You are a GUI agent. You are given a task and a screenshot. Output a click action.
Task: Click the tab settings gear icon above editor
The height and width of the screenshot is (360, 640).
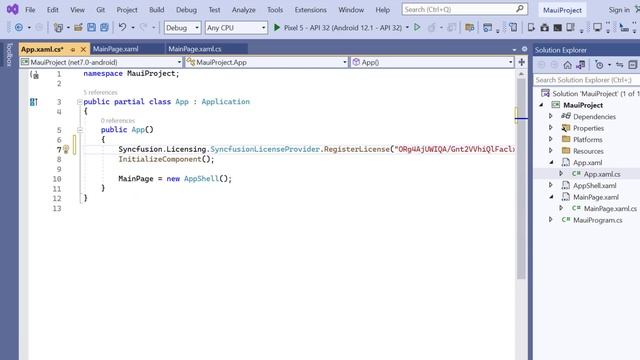524,49
